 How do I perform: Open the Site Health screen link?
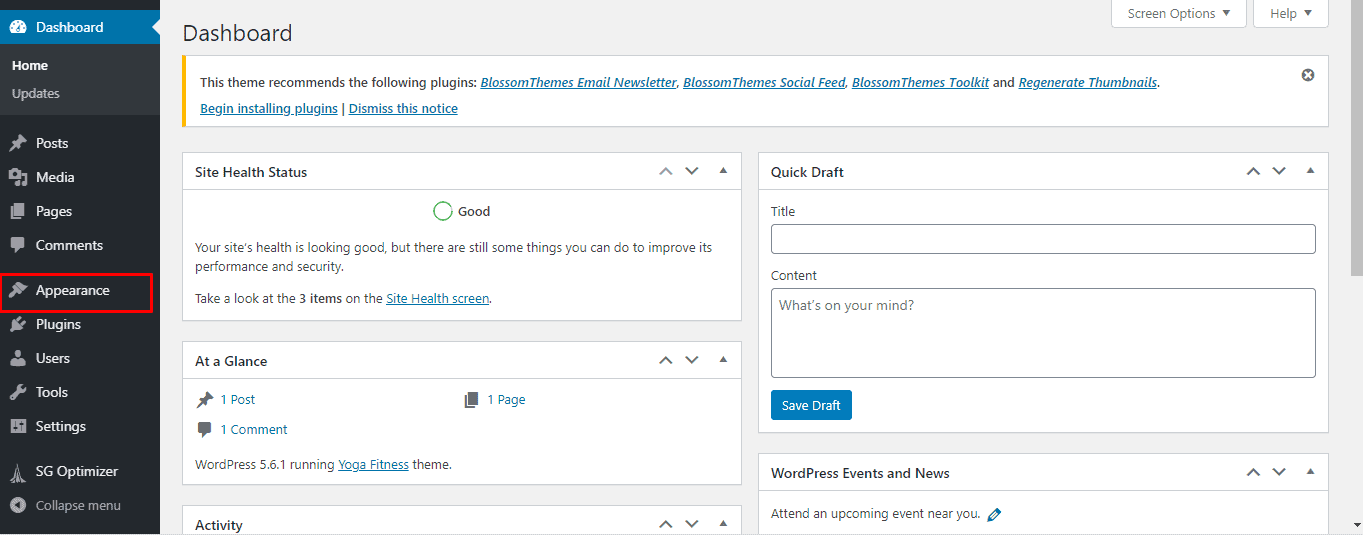tap(438, 298)
